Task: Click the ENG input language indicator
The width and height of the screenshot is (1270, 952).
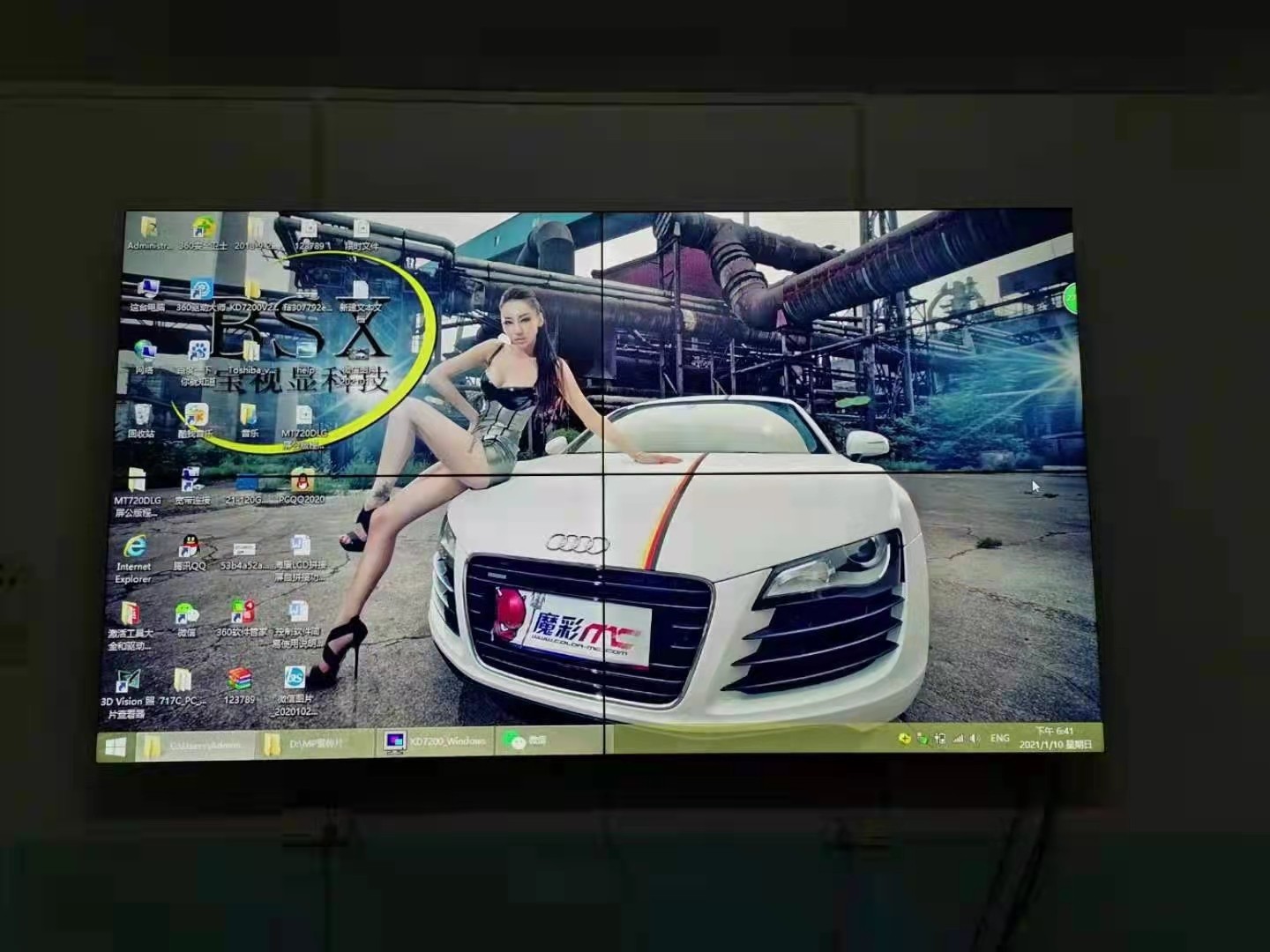Action: 999,739
